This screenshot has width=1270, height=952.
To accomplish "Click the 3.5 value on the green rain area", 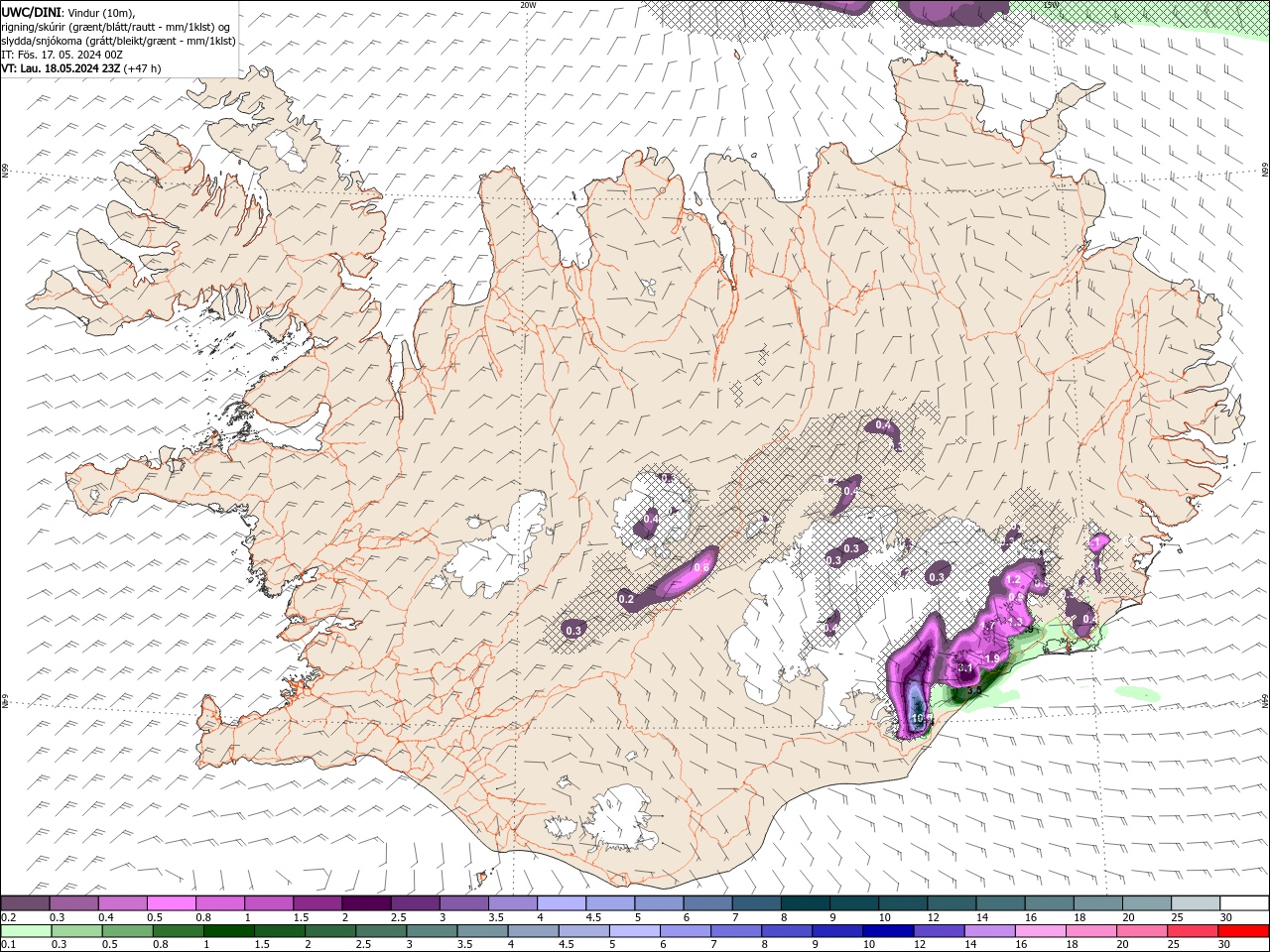I will [x=974, y=691].
